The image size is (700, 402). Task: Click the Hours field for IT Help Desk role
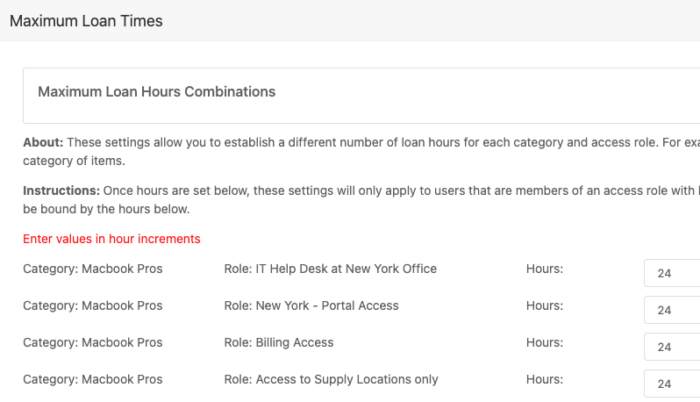(672, 273)
